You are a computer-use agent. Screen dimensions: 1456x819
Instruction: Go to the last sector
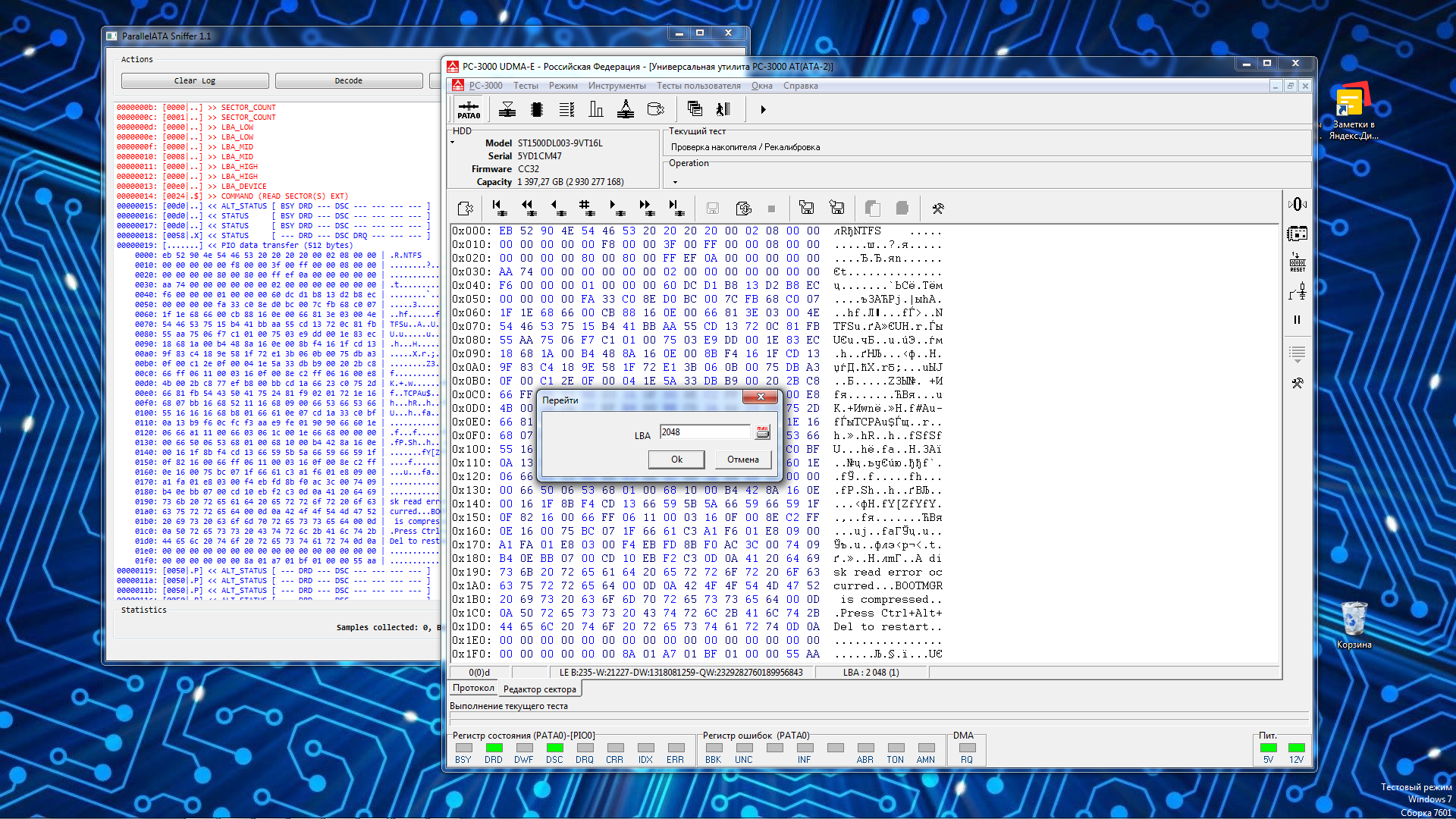coord(676,208)
